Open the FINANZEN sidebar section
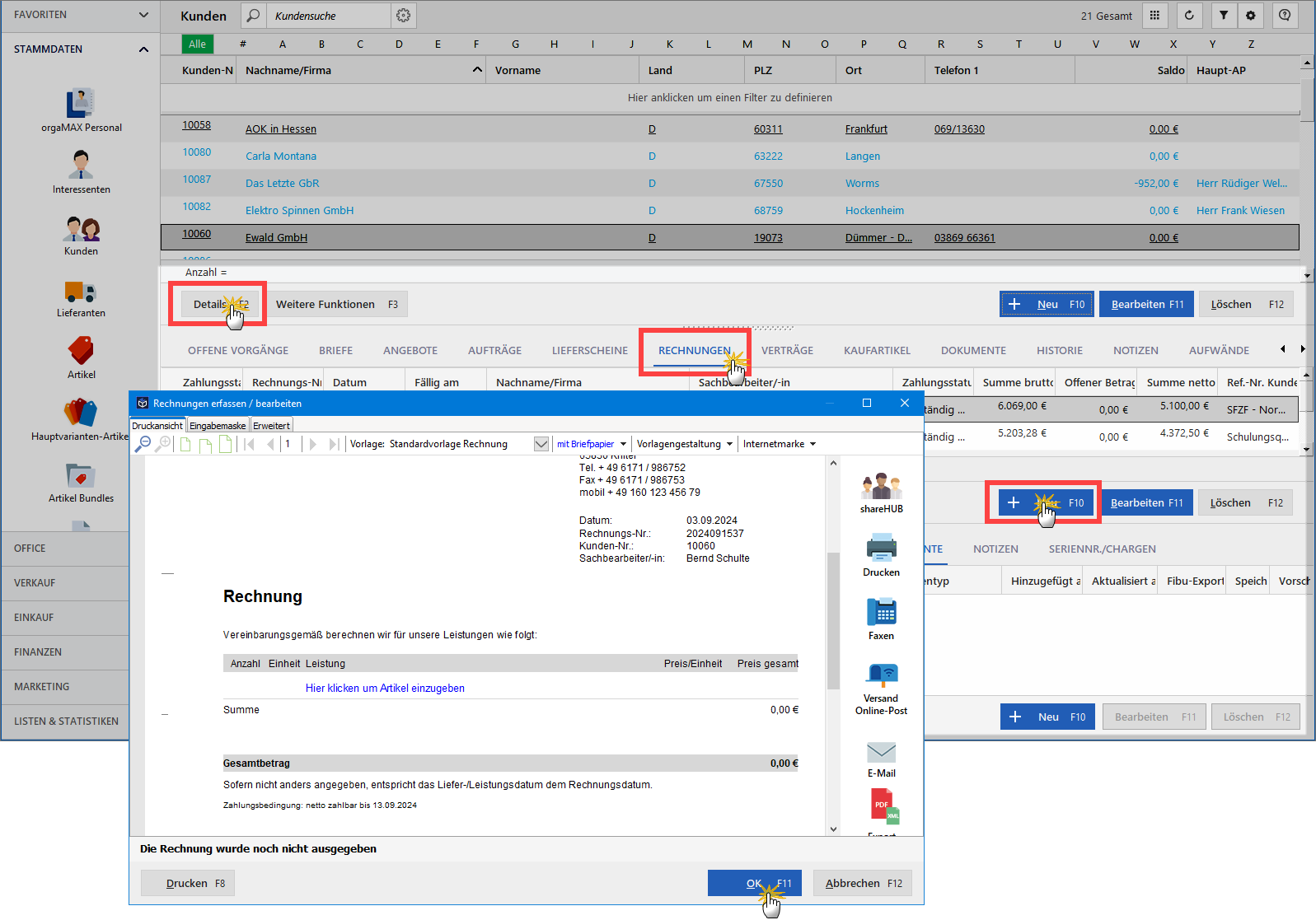 point(64,651)
